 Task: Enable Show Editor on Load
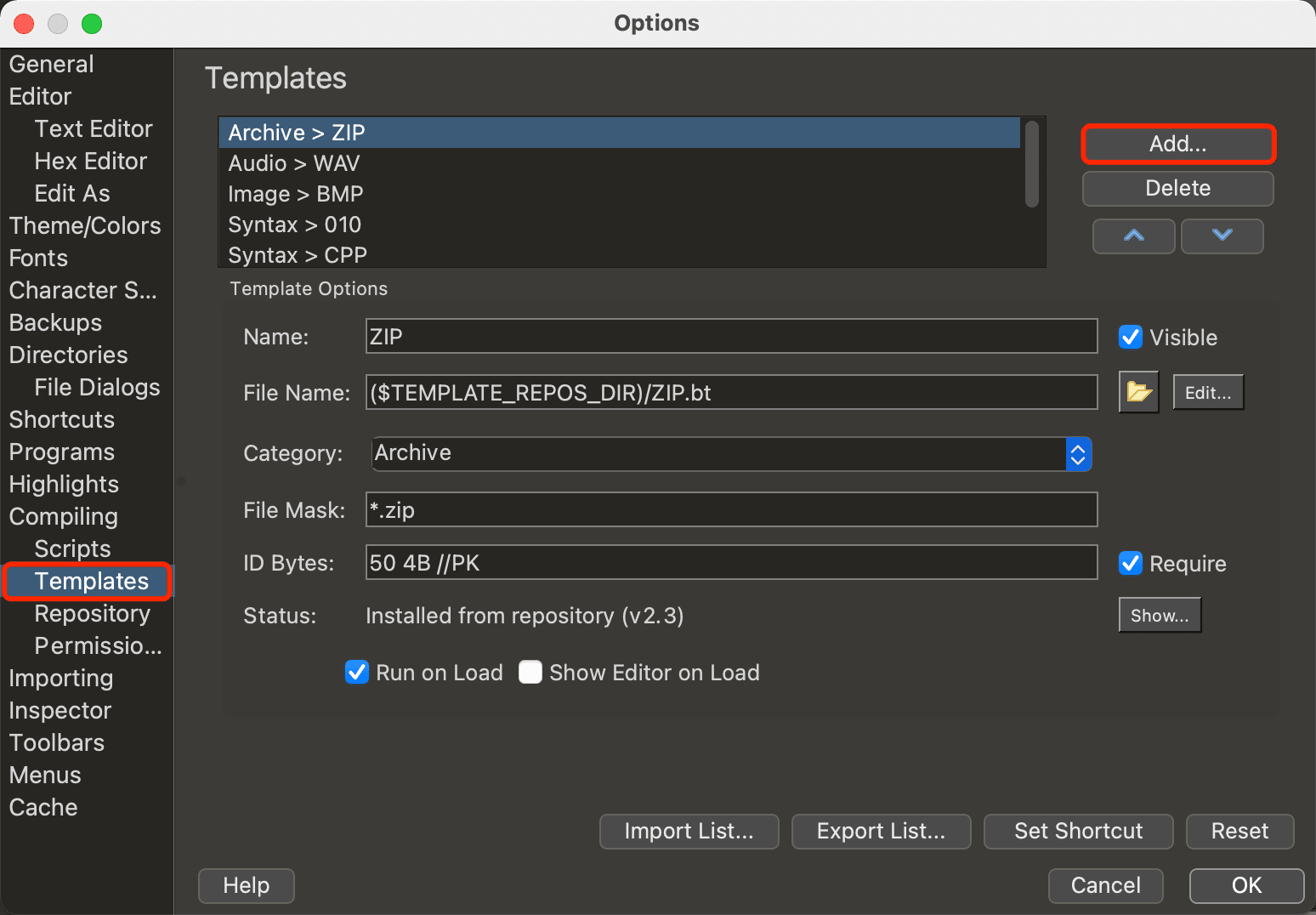(530, 672)
